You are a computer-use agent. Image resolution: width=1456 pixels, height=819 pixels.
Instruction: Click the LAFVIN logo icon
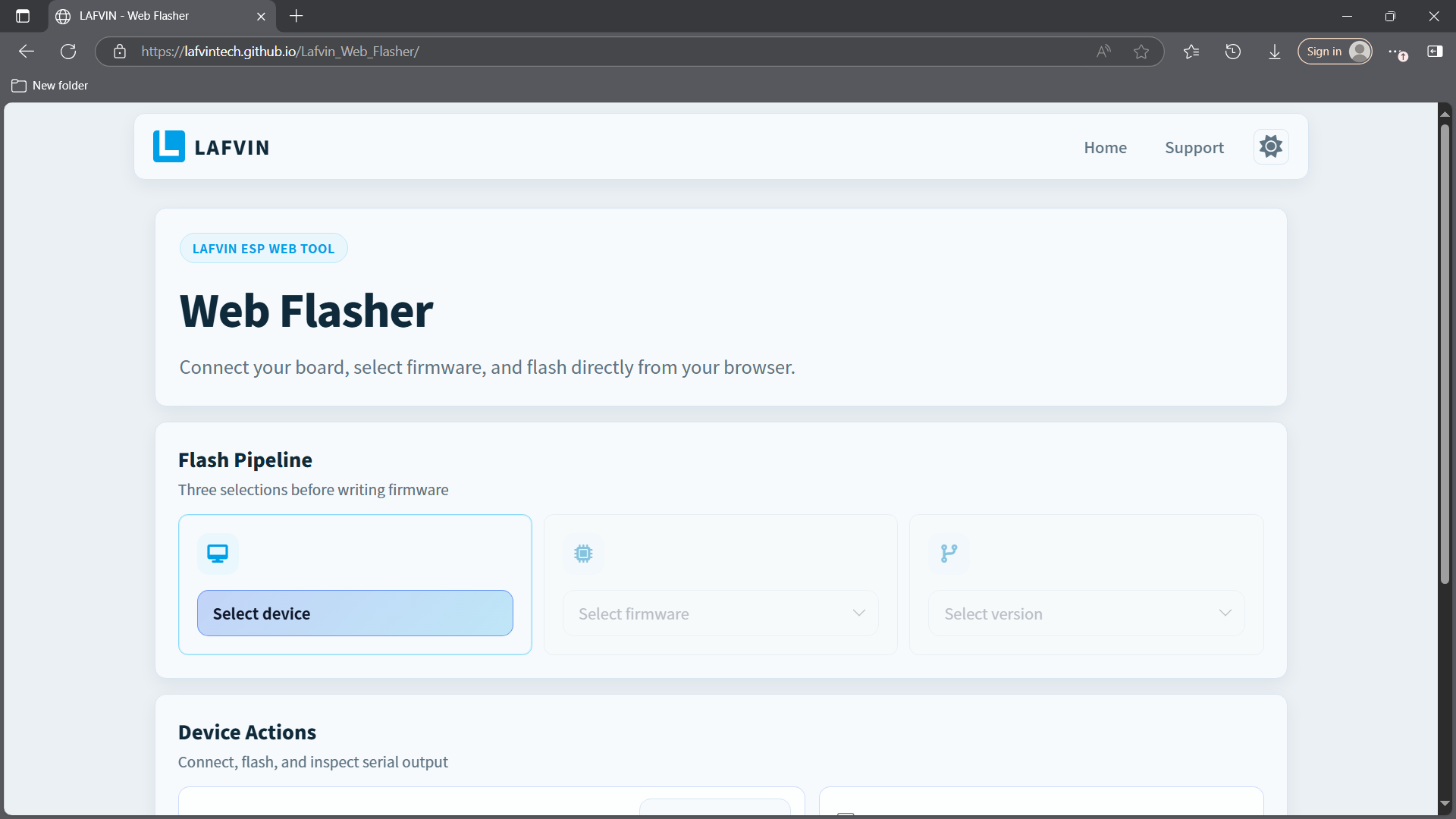pyautogui.click(x=168, y=146)
